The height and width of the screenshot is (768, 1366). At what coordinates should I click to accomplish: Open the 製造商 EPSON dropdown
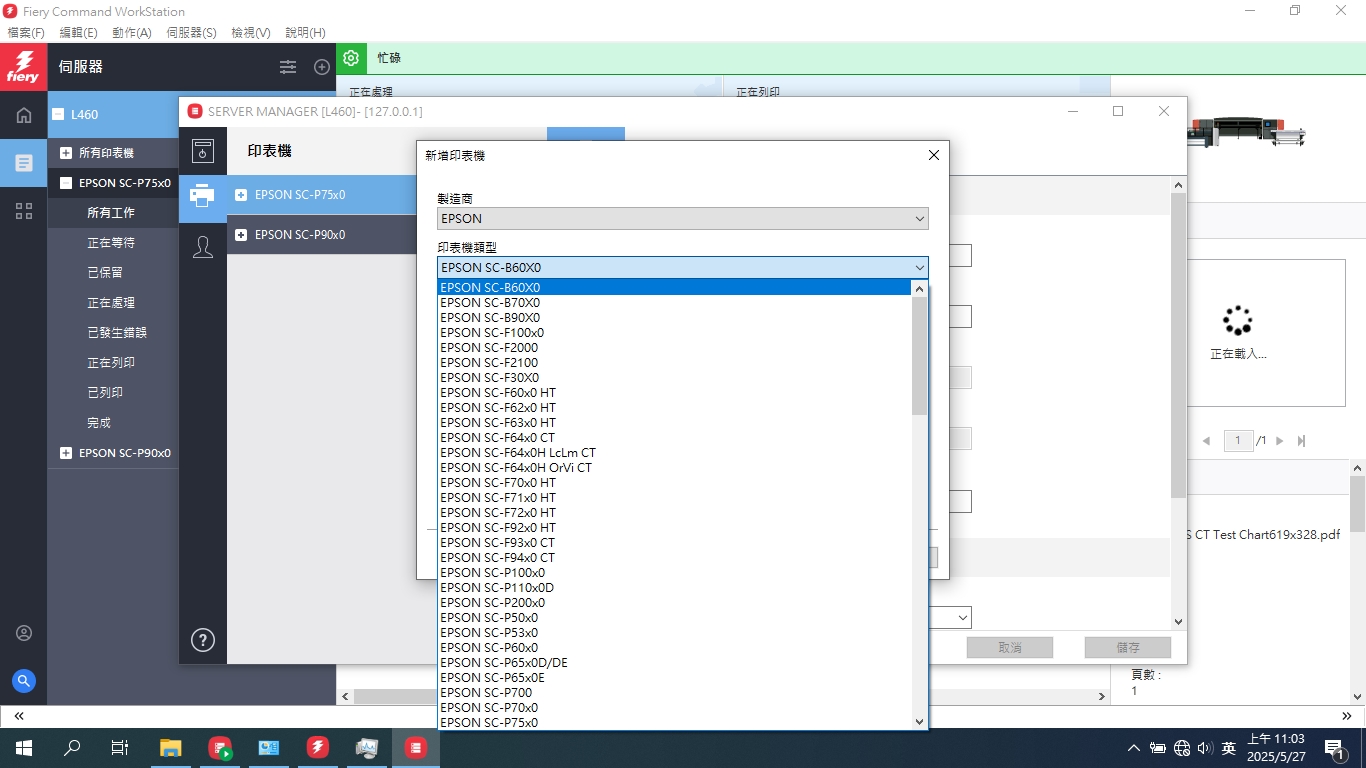pyautogui.click(x=682, y=218)
